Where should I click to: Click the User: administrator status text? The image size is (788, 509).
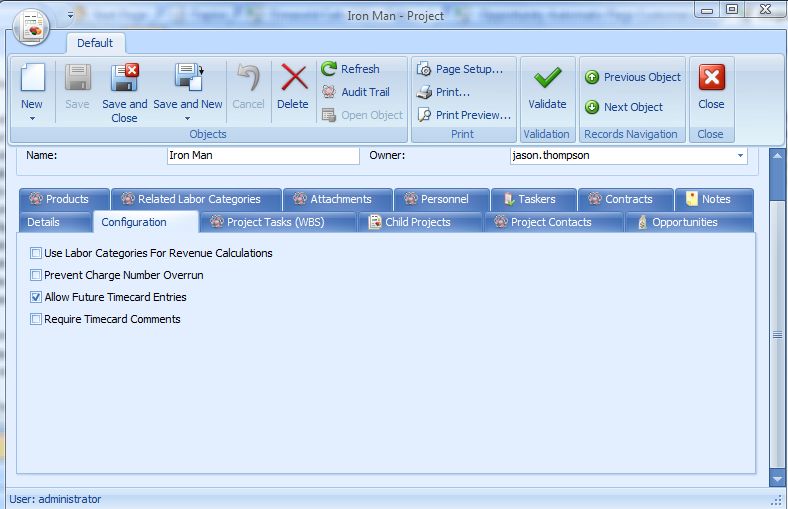coord(55,499)
